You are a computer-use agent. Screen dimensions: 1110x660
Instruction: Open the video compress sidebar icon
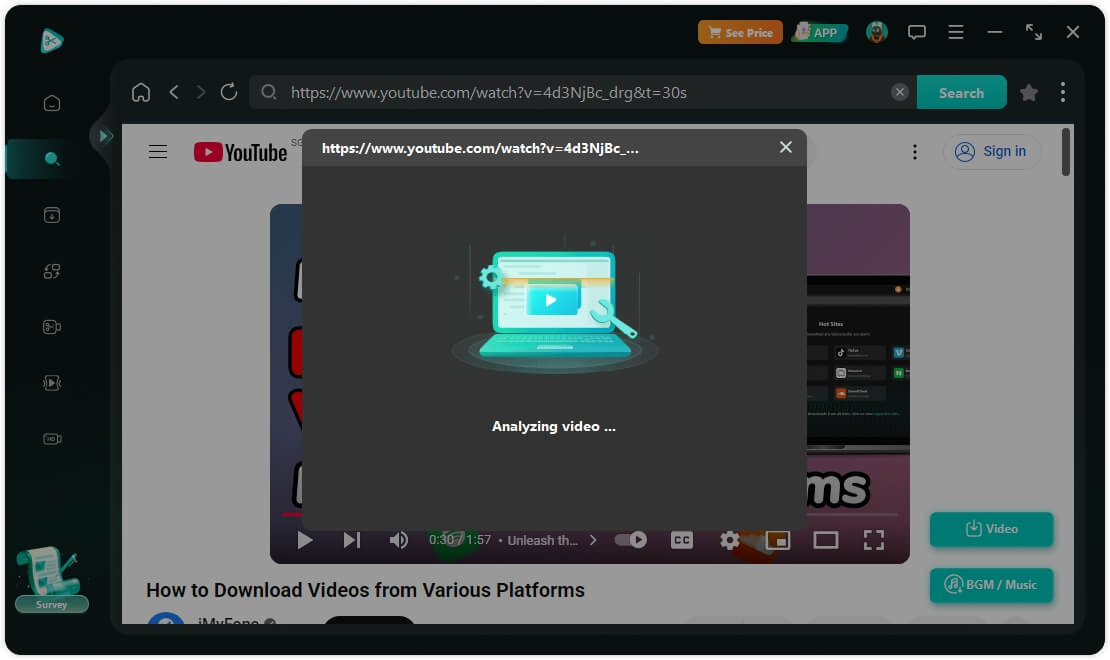[x=52, y=383]
